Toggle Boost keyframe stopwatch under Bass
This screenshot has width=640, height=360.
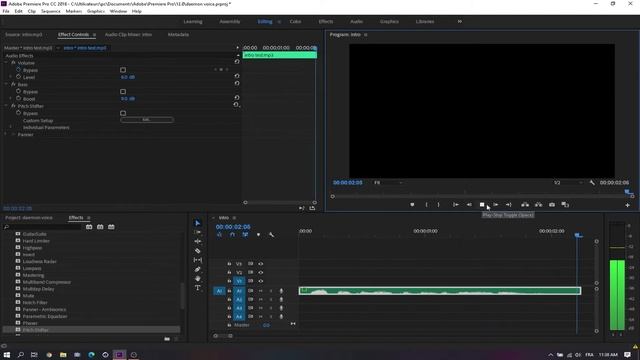(x=18, y=98)
